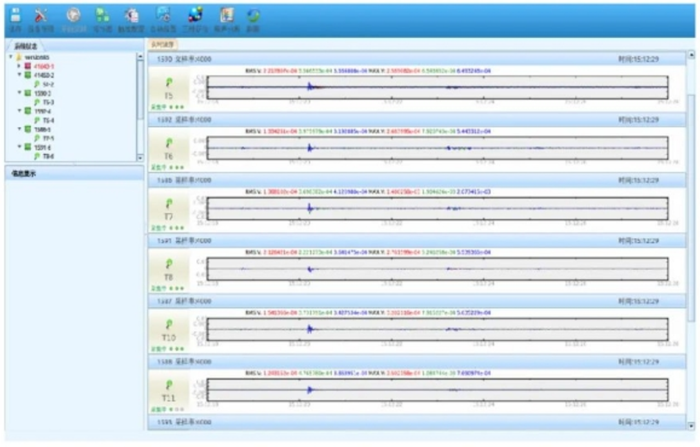Collapse the 1592-4 device node
Viewport: 700px width, 447px height.
[19, 111]
